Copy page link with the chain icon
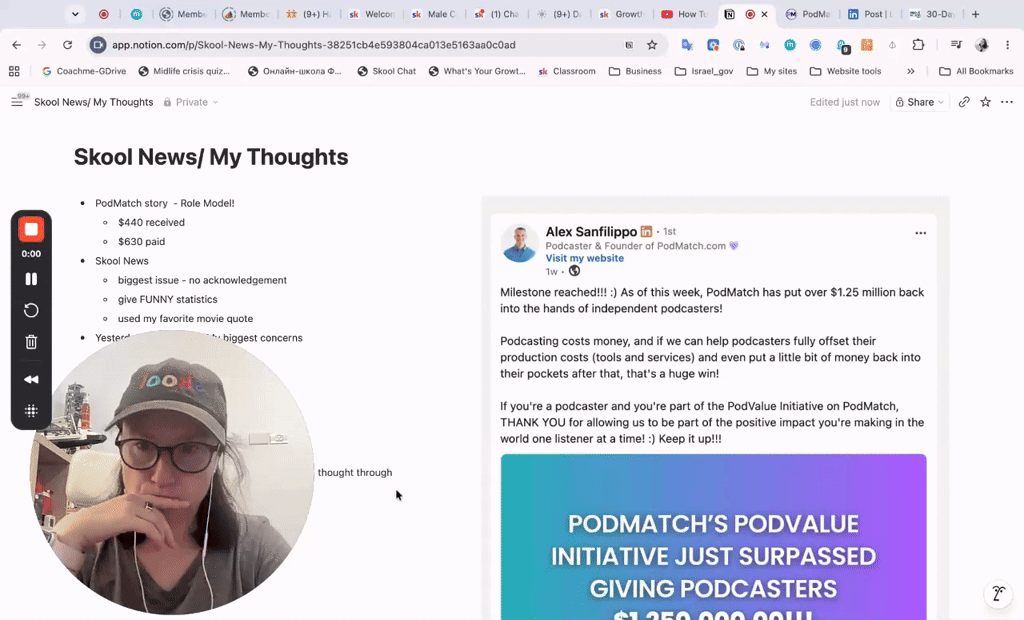The height and width of the screenshot is (620, 1024). (x=964, y=102)
